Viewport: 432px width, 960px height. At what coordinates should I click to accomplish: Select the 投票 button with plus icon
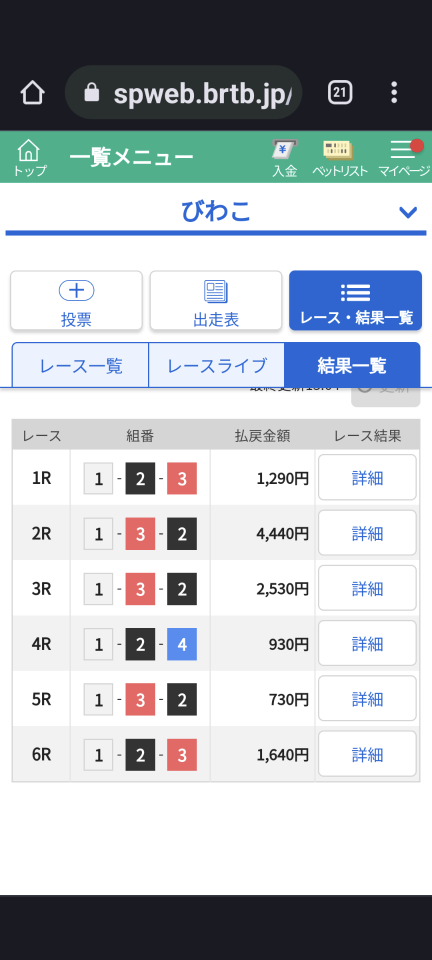point(76,301)
